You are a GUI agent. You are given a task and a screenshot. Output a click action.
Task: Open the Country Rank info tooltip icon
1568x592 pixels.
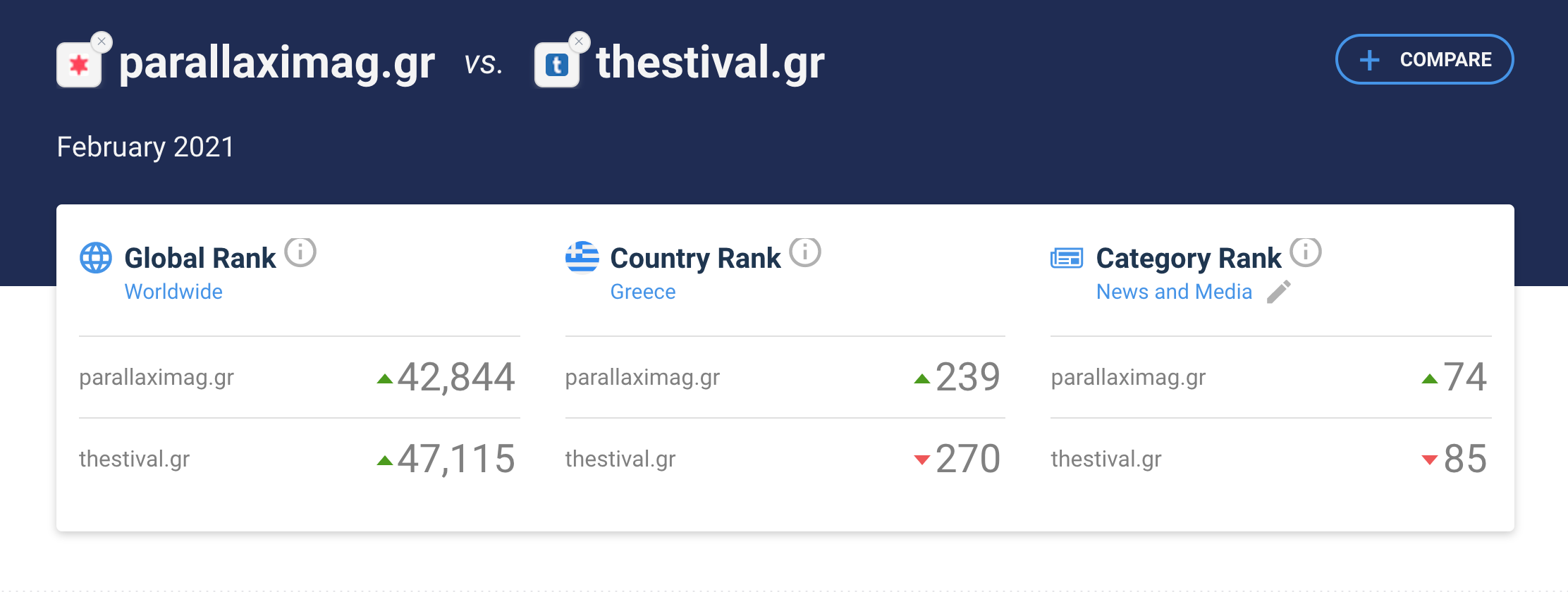[x=804, y=252]
